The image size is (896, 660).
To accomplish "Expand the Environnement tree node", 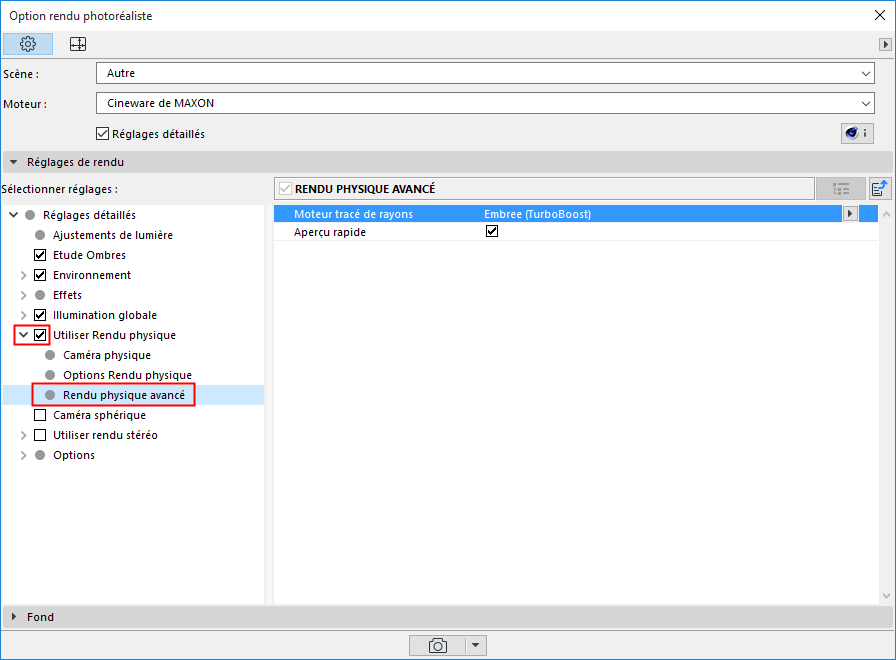I will click(23, 275).
